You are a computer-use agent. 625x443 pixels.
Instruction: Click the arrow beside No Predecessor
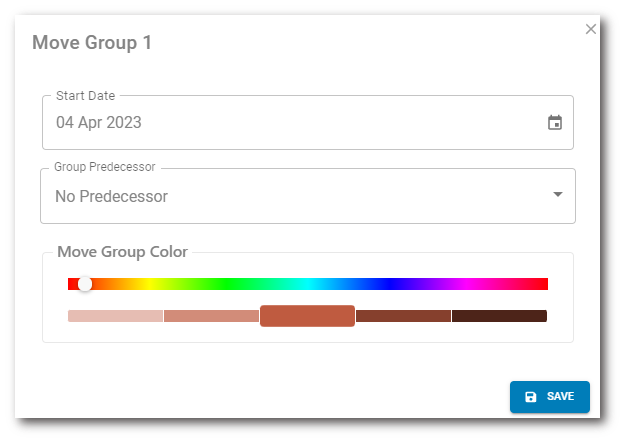(558, 194)
